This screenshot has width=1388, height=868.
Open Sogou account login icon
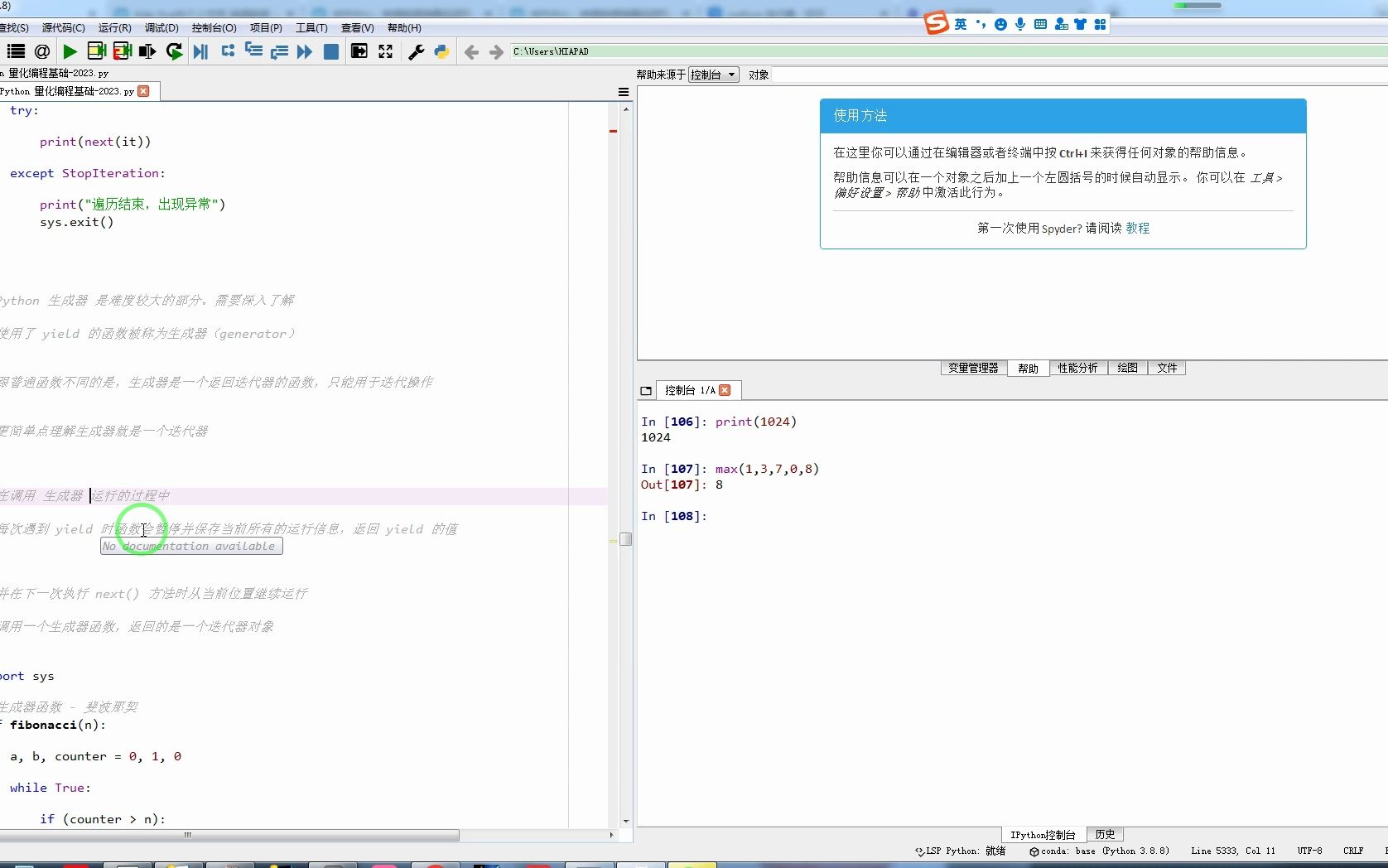point(1061,24)
